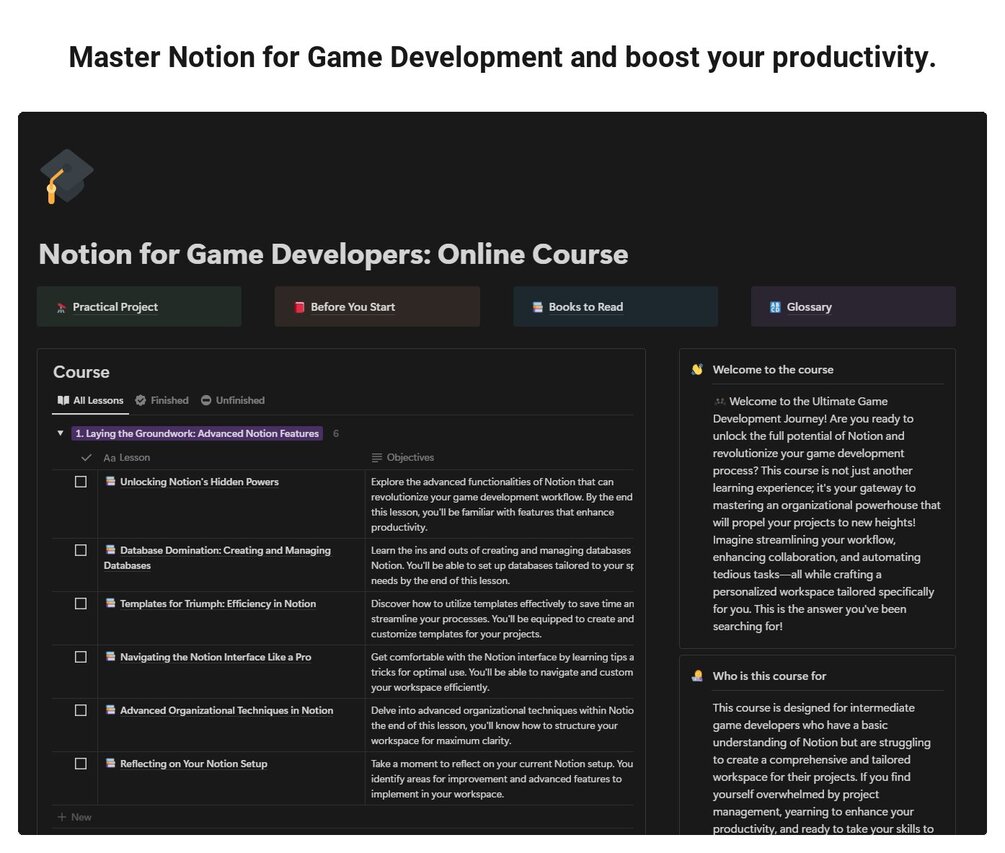This screenshot has height=853, width=1005.
Task: Click the checkmark column header icon
Action: point(86,457)
